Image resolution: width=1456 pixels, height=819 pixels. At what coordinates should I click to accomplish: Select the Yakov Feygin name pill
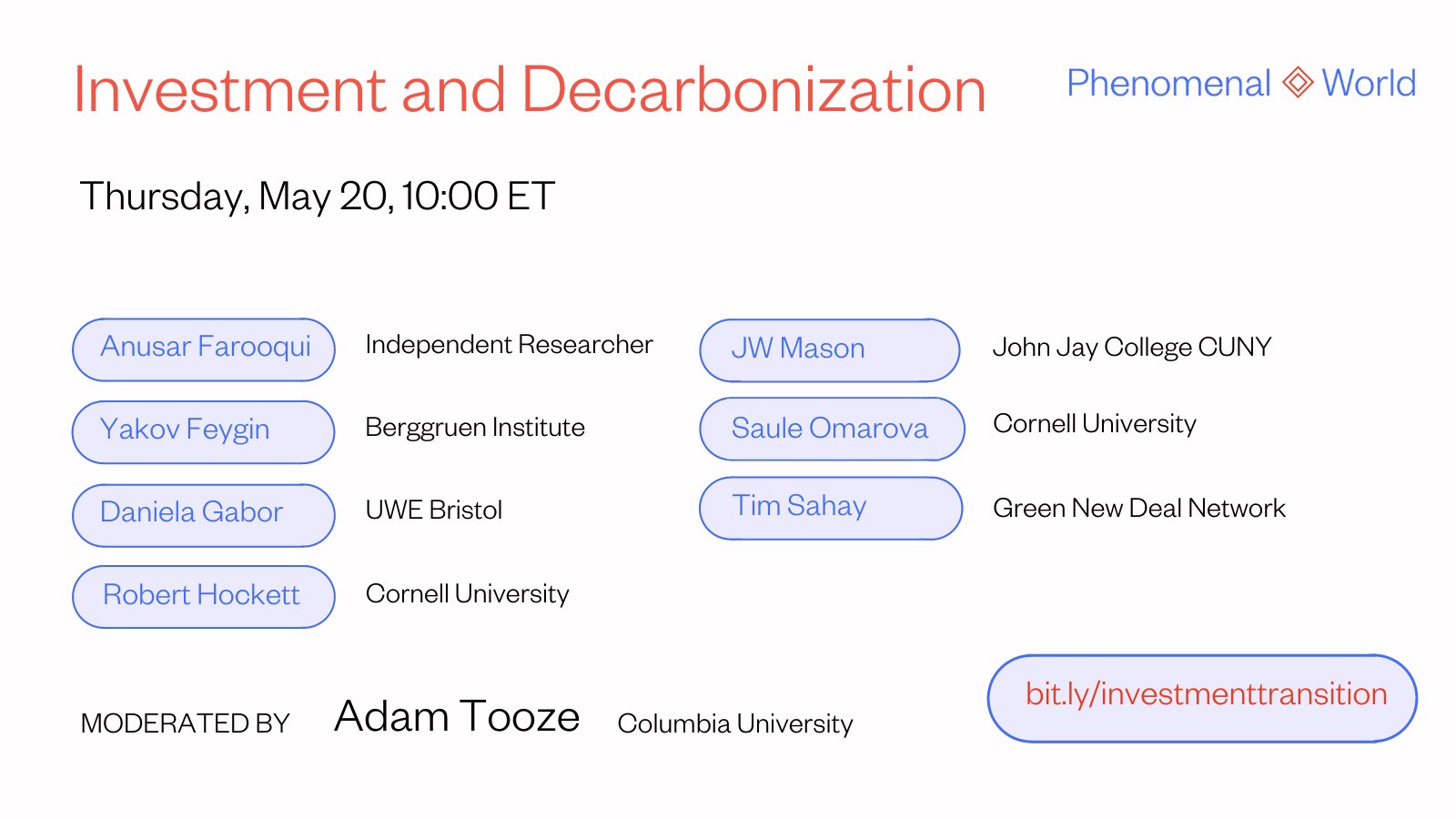(x=204, y=432)
